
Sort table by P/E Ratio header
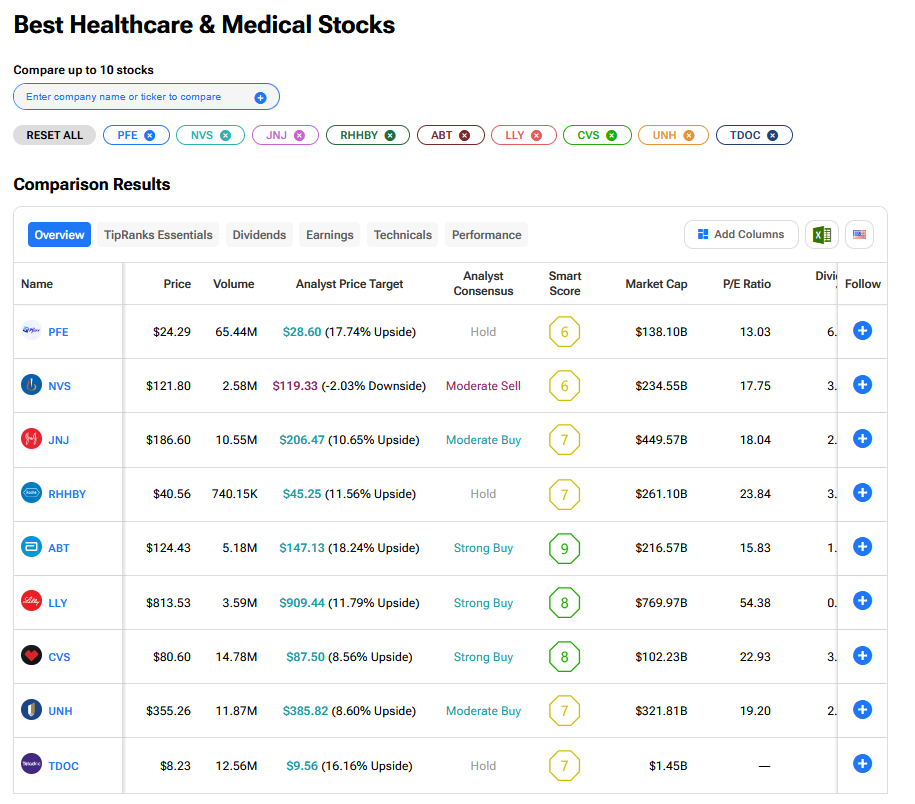coord(746,284)
